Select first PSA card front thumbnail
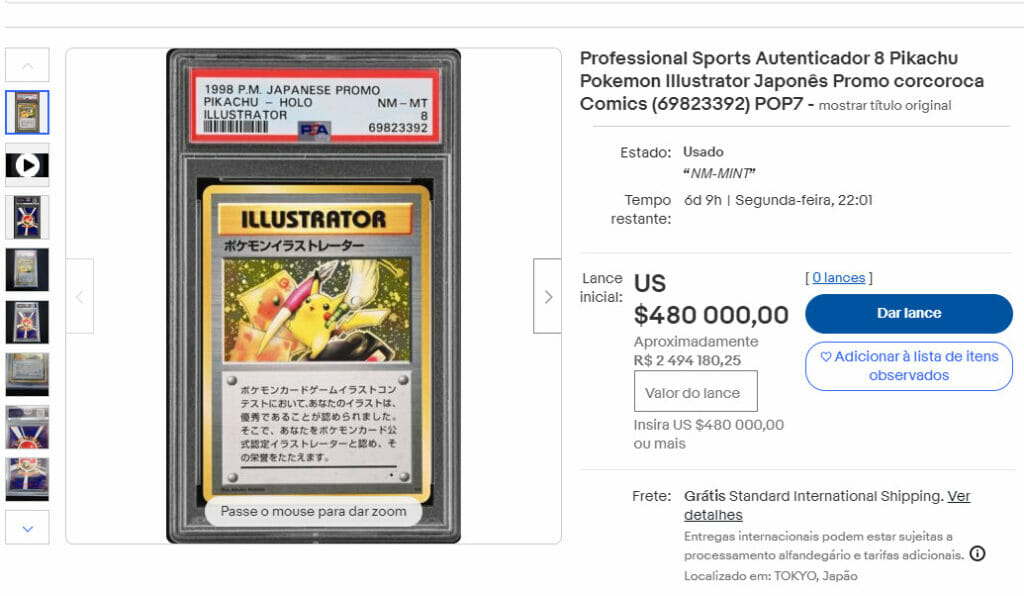Image resolution: width=1024 pixels, height=596 pixels. pos(27,113)
